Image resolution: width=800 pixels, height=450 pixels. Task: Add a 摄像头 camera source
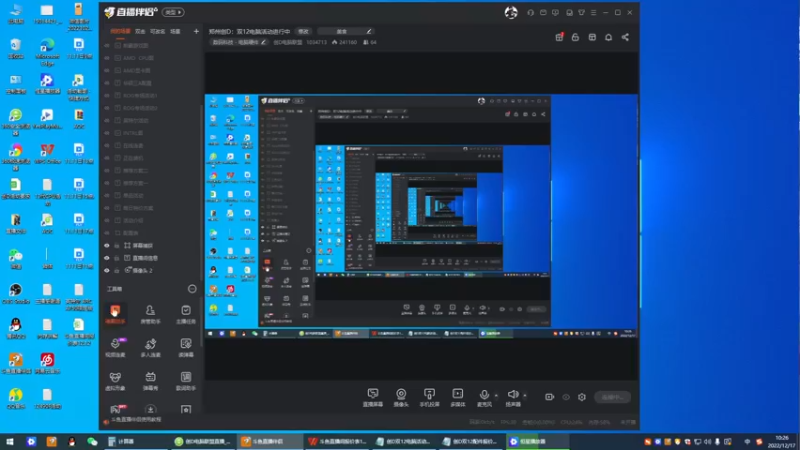pos(401,394)
